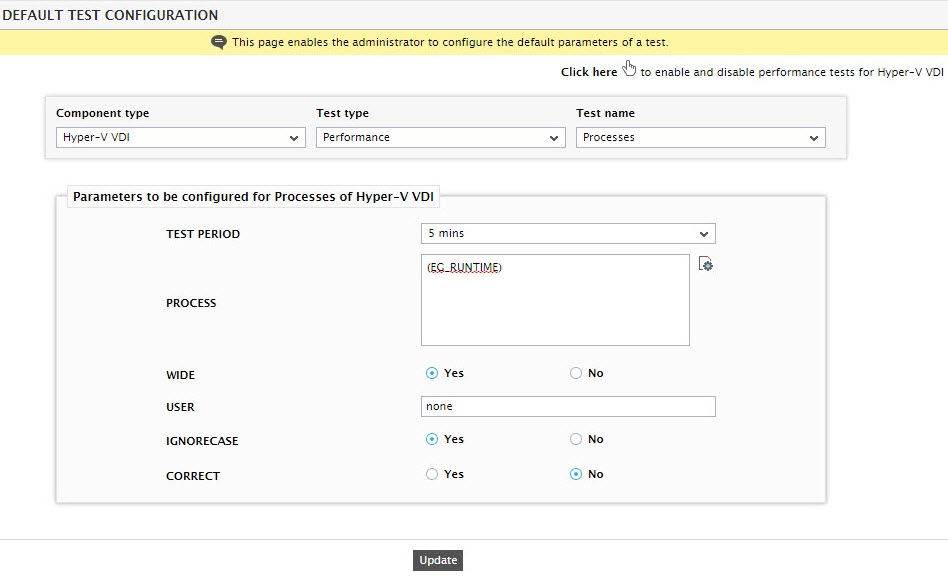Select No for CORRECT
The width and height of the screenshot is (948, 576).
click(576, 474)
